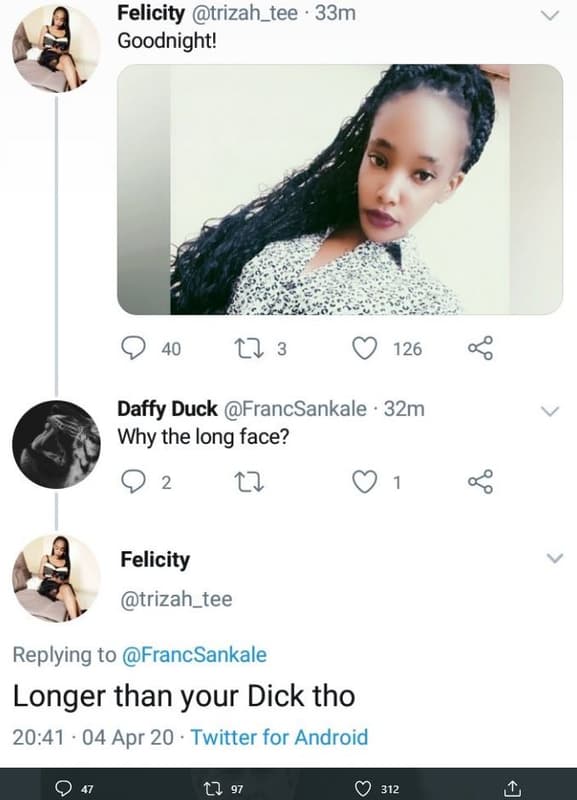577x800 pixels.
Task: View the attached selfie photo in the tweet
Action: tap(320, 191)
